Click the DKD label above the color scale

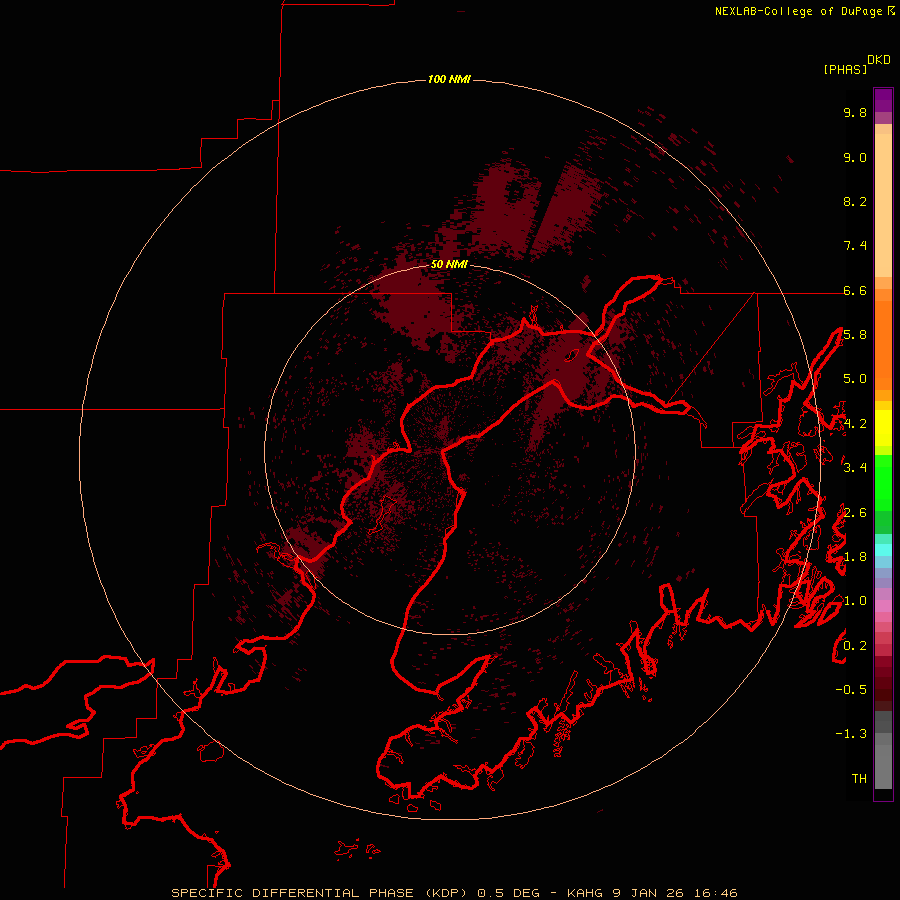coord(879,60)
